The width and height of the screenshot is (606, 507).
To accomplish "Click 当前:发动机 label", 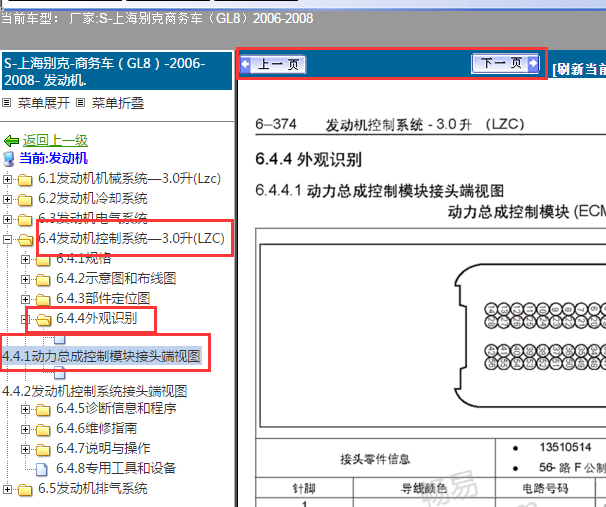I will click(x=53, y=158).
